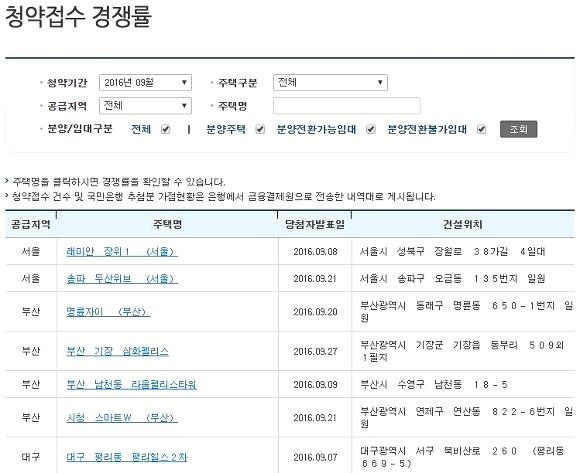Click the 당첨자발표일 column header
Image resolution: width=580 pixels, height=473 pixels.
[x=315, y=224]
